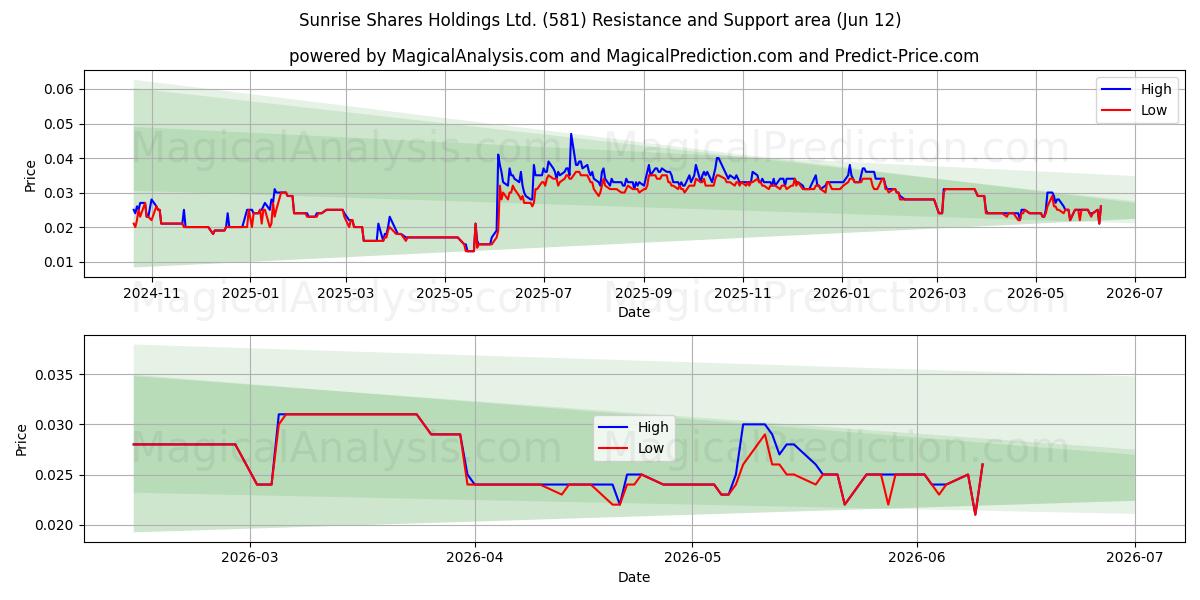Click the 2025-11 tick label
This screenshot has height=600, width=1200.
tap(742, 294)
